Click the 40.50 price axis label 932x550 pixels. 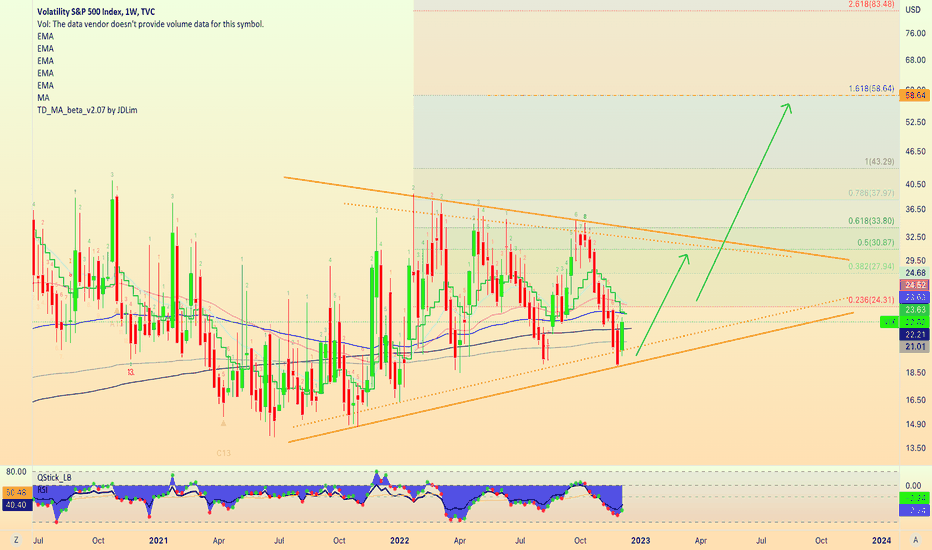[x=915, y=184]
